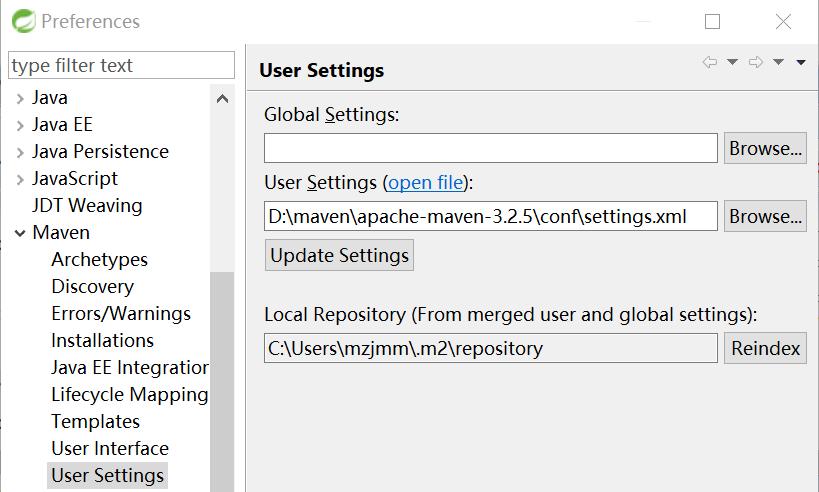Browse for User Settings file
Viewport: 819px width, 492px height.
(x=765, y=216)
